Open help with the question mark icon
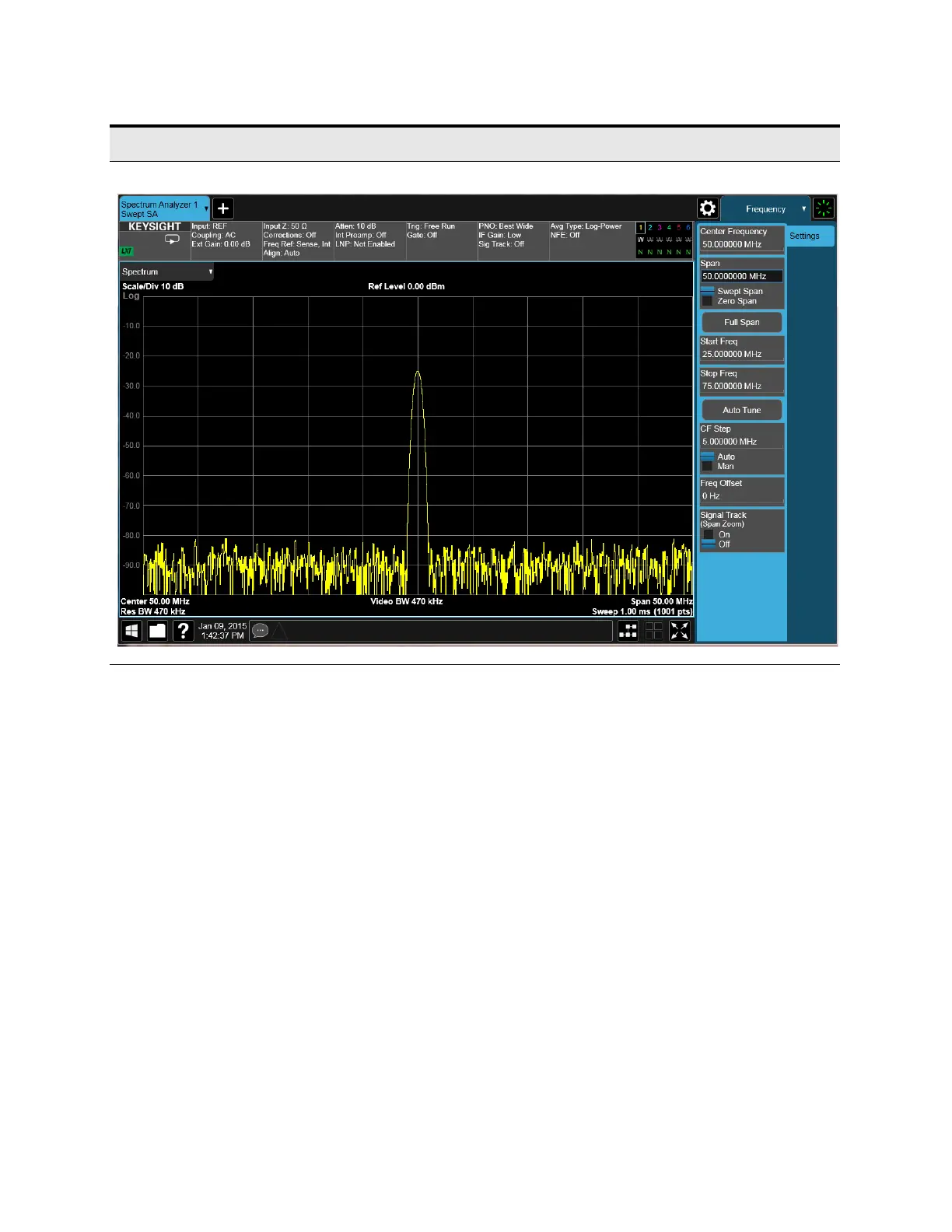 183,631
